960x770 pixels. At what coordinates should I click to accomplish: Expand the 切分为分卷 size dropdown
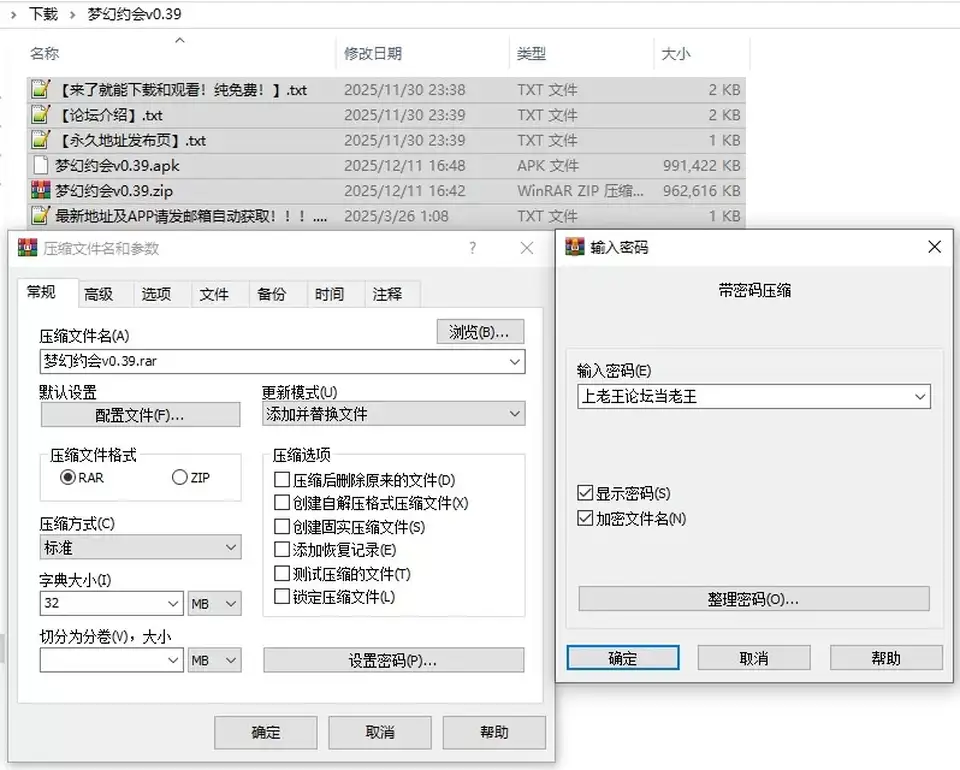[x=173, y=660]
